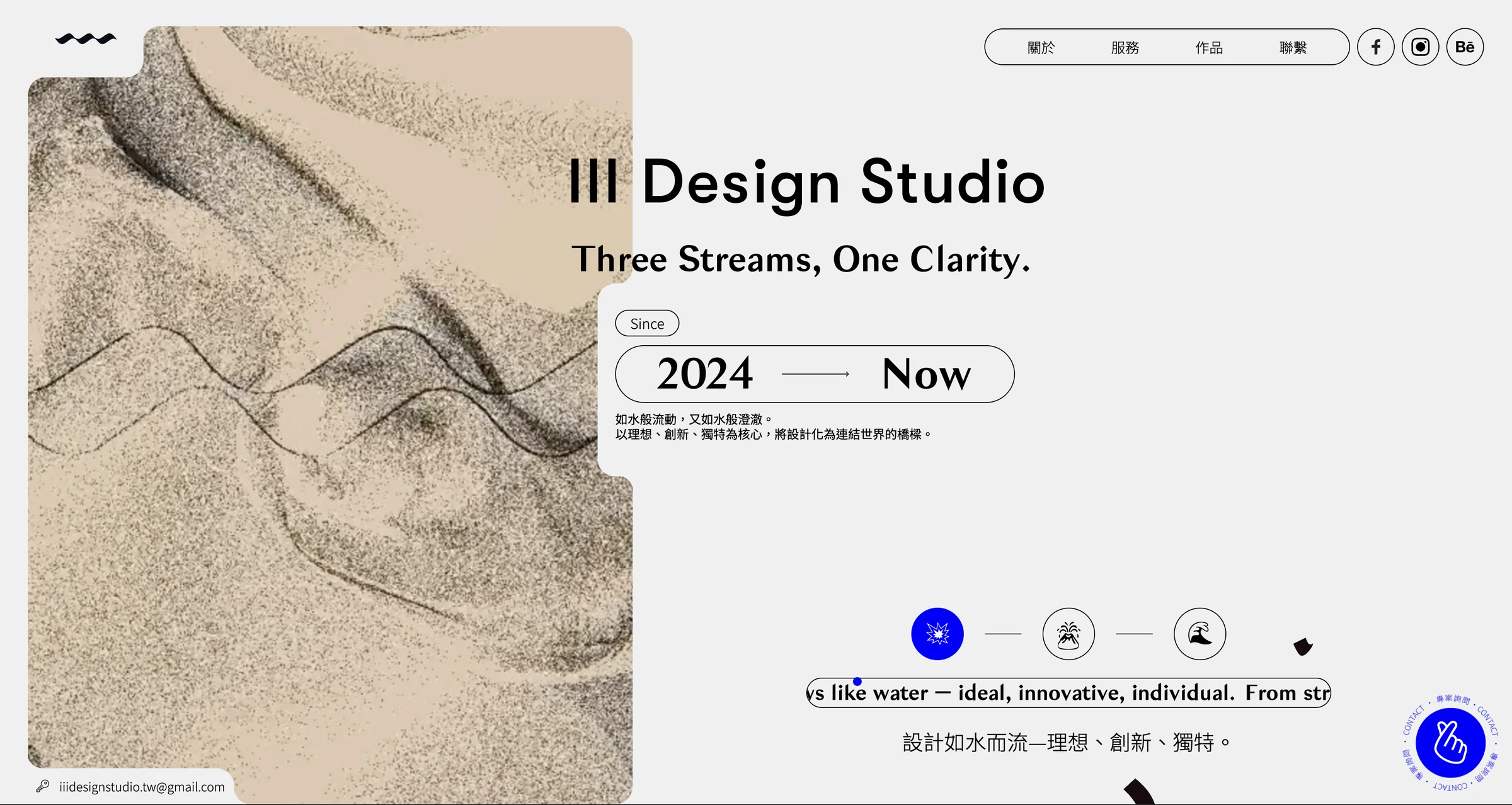Viewport: 1512px width, 805px height.
Task: Click the scrolling 'like water' marquee banner
Action: click(x=1068, y=693)
